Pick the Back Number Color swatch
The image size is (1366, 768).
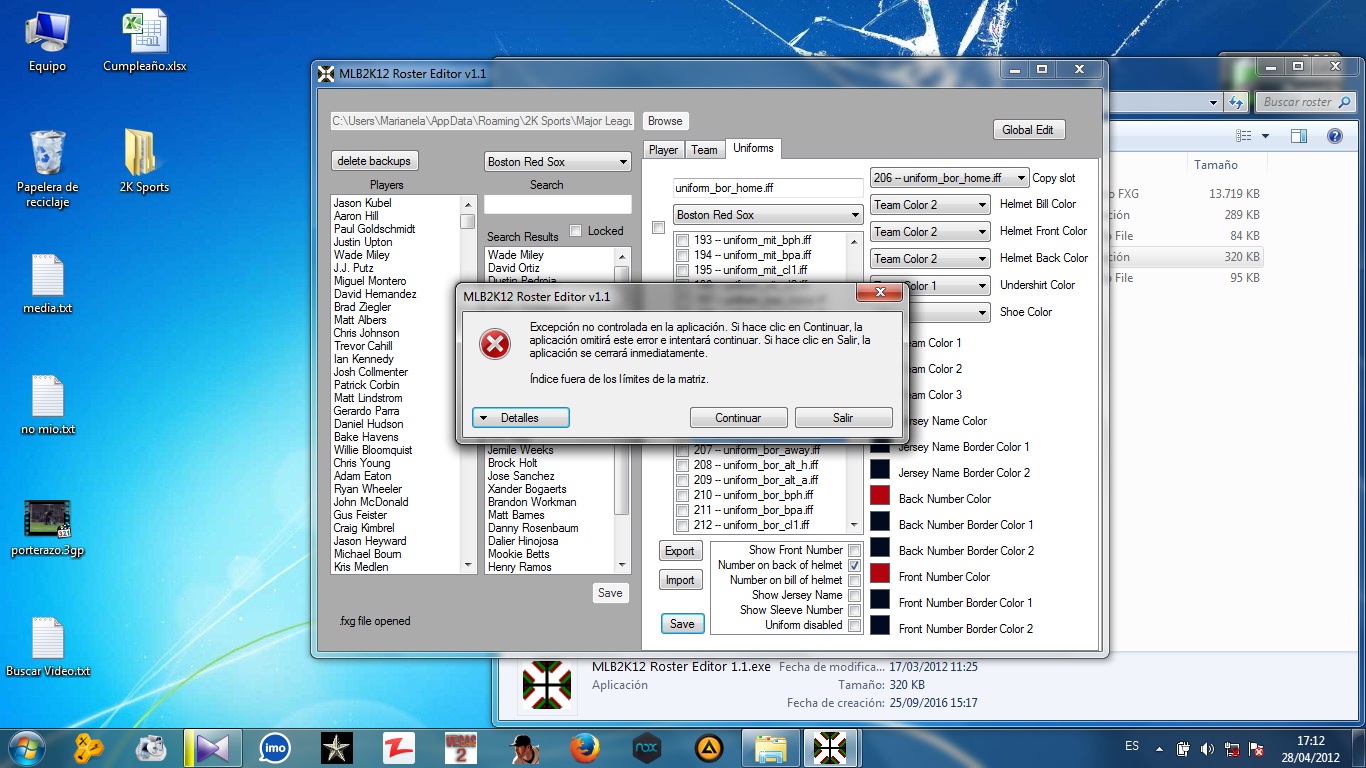880,495
